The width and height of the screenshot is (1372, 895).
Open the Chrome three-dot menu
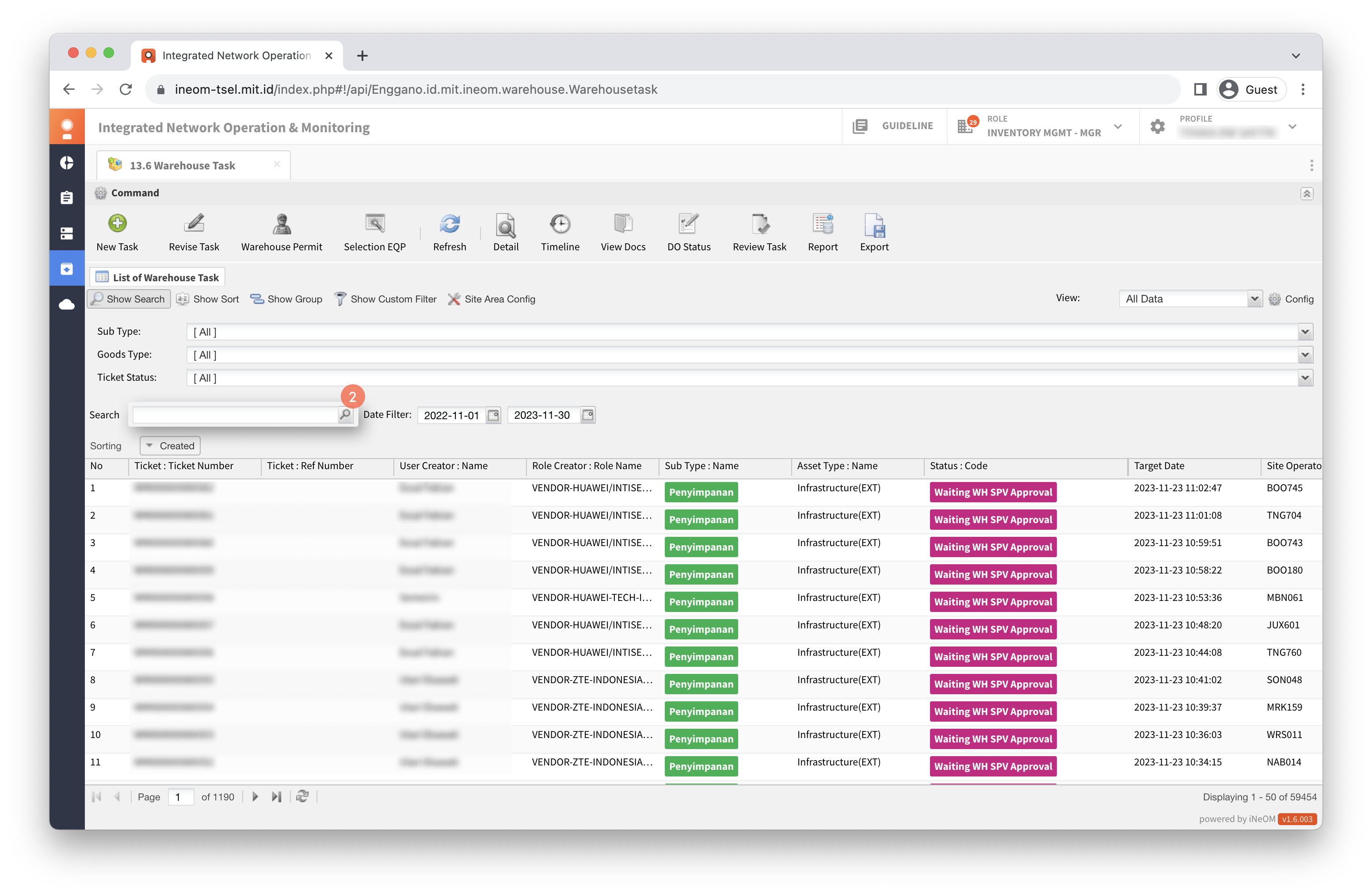point(1302,89)
